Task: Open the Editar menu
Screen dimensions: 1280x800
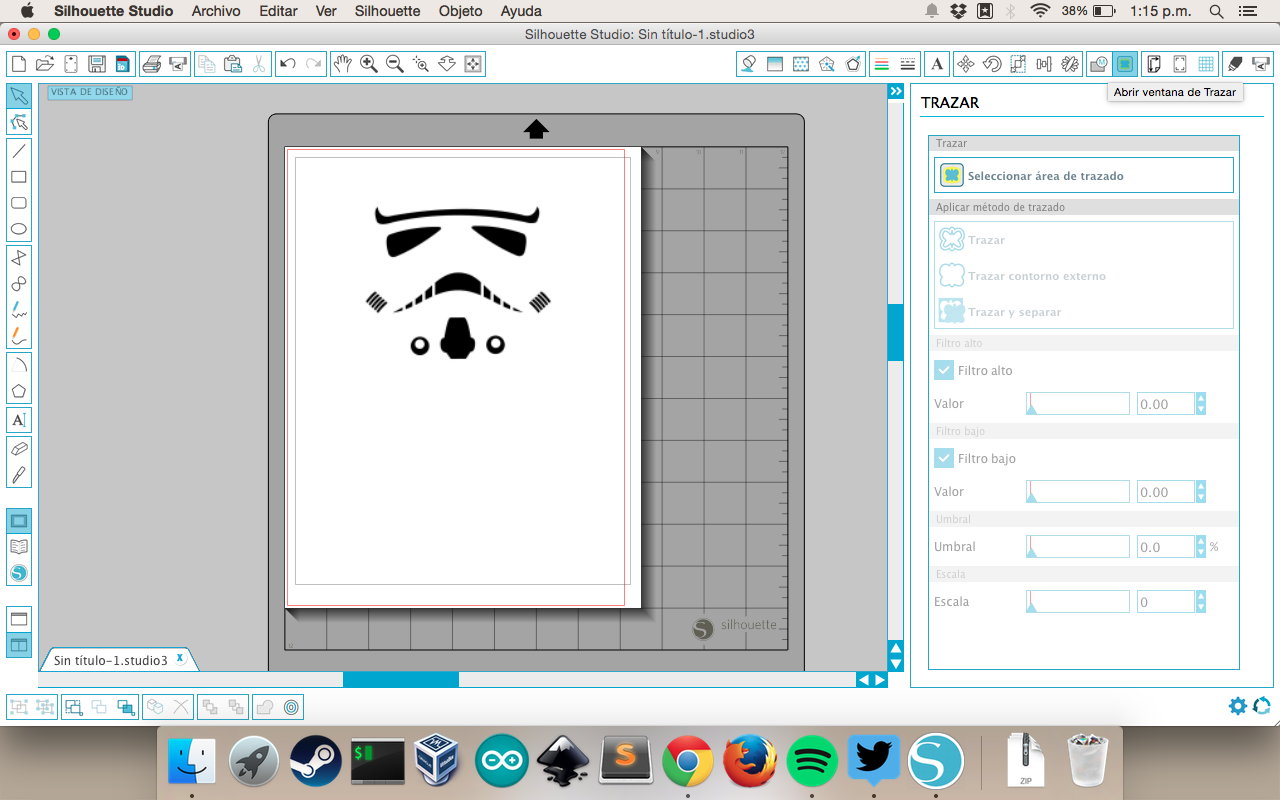Action: tap(278, 11)
